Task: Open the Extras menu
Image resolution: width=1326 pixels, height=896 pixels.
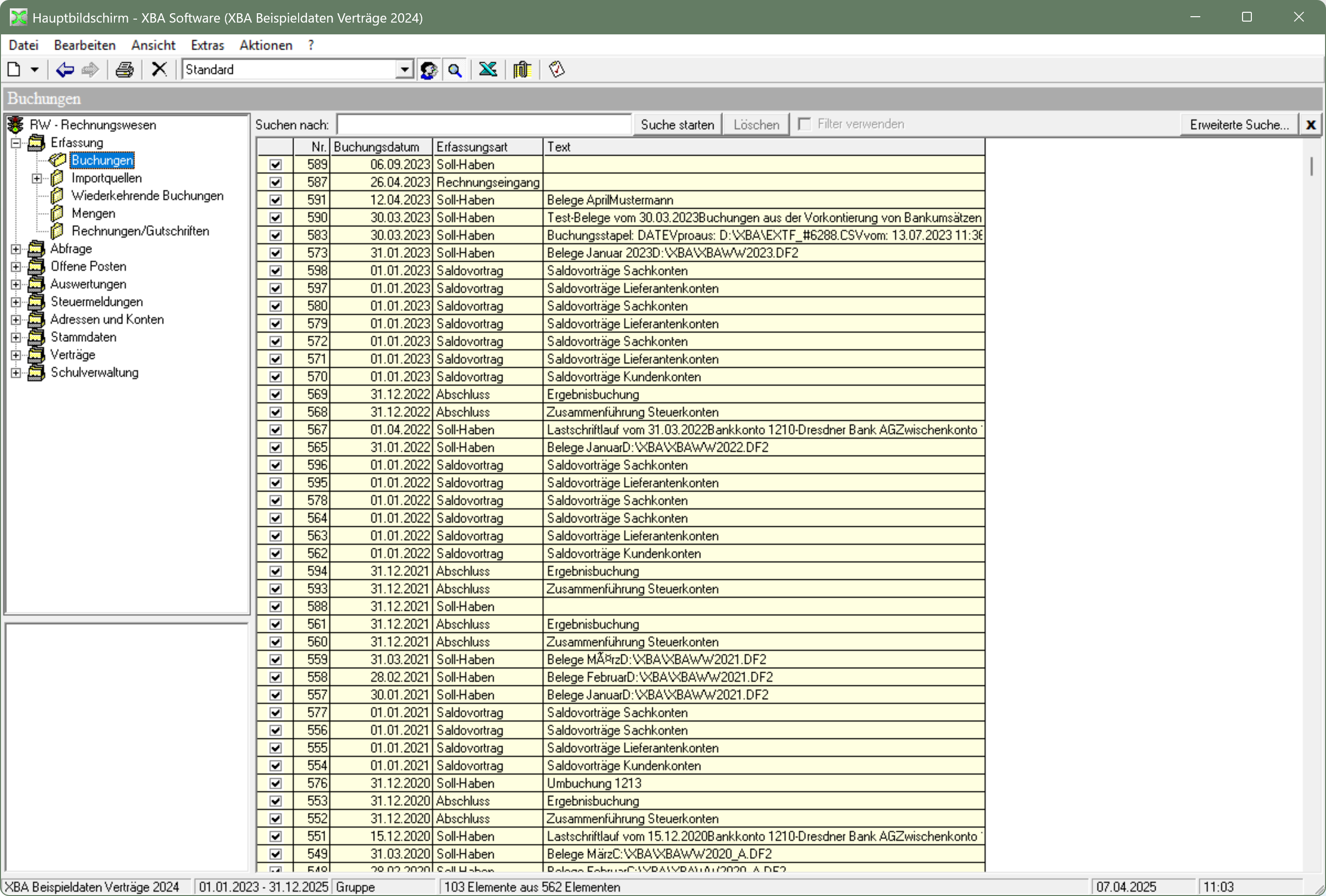Action: 207,45
